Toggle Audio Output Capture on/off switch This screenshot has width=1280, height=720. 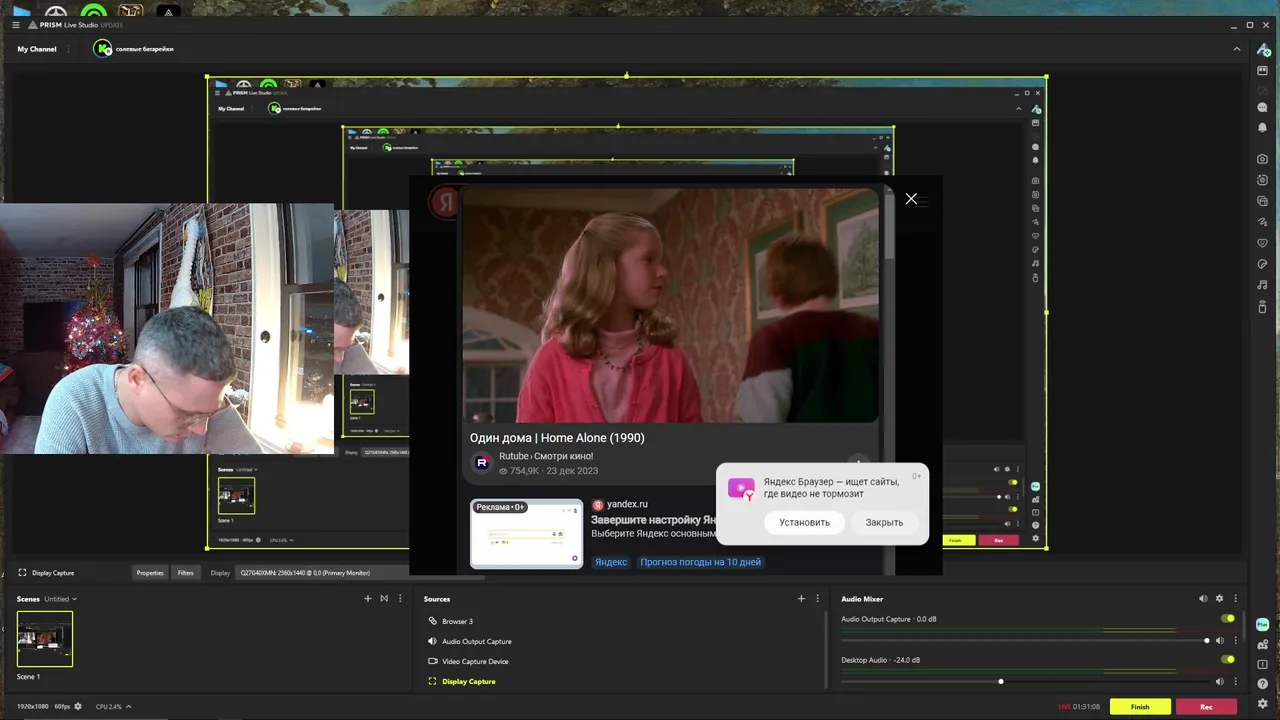pos(1228,619)
